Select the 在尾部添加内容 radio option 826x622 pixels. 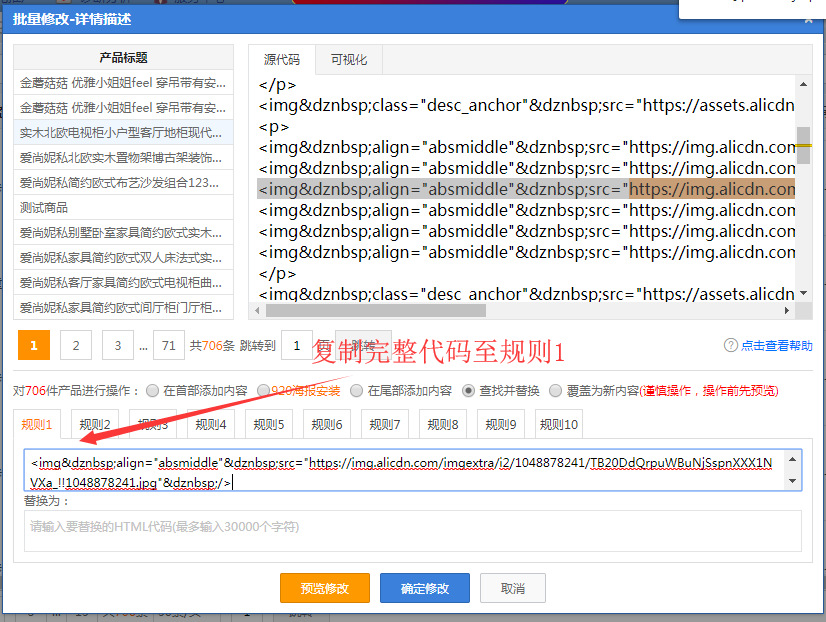click(357, 390)
